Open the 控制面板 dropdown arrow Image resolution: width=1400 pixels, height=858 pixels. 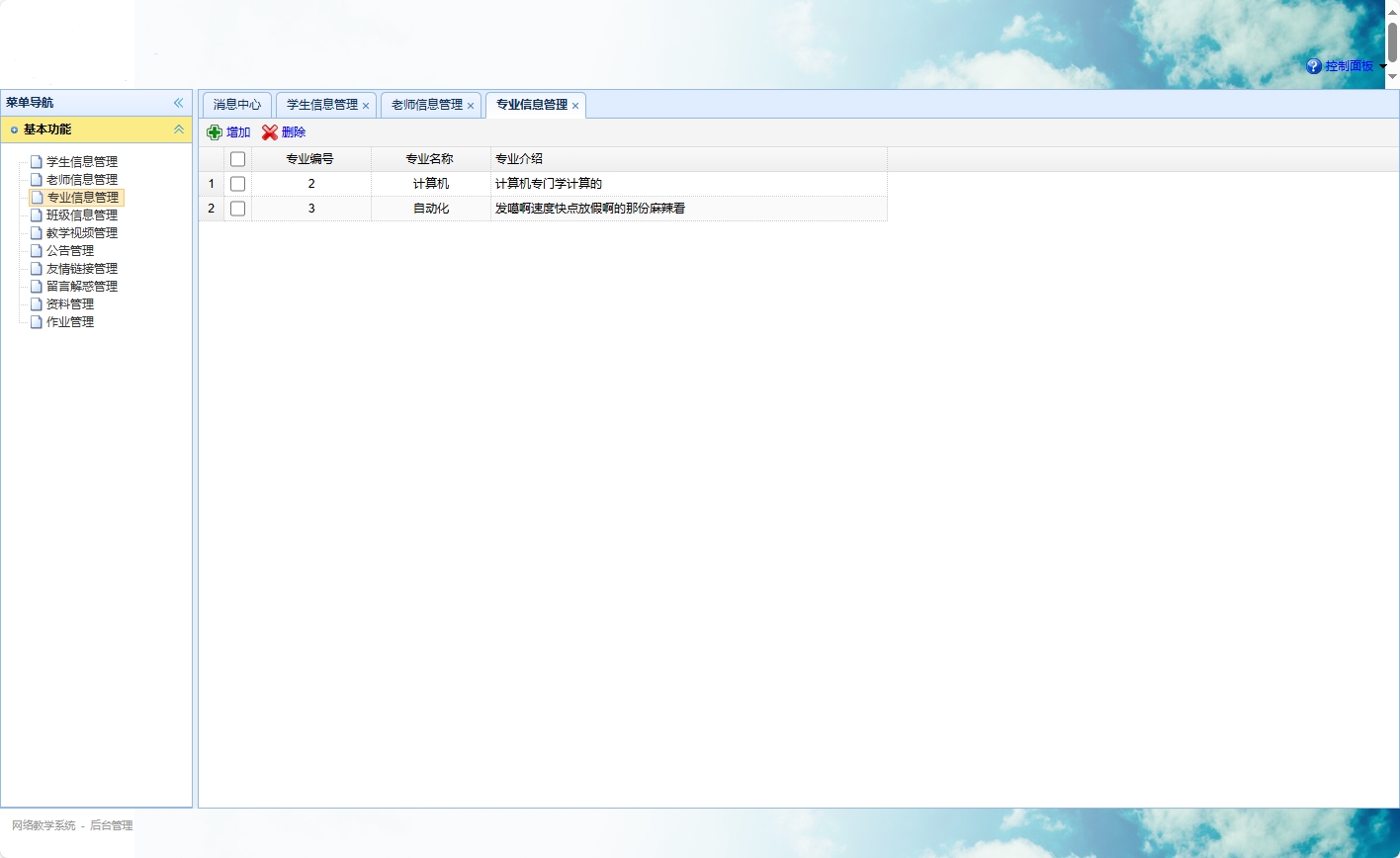(x=1383, y=67)
